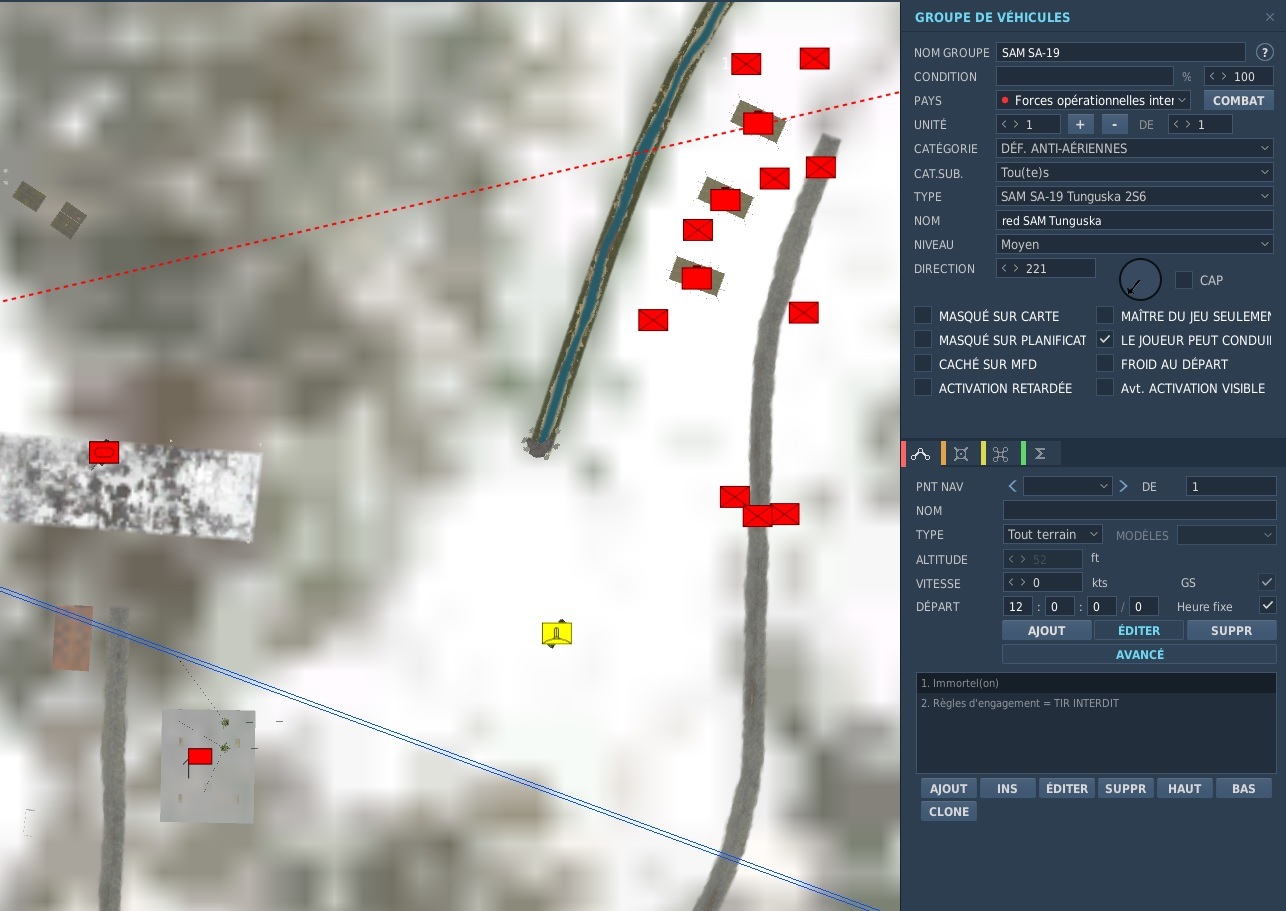
Task: Click SUPPR button beside HAUT
Action: 1125,788
